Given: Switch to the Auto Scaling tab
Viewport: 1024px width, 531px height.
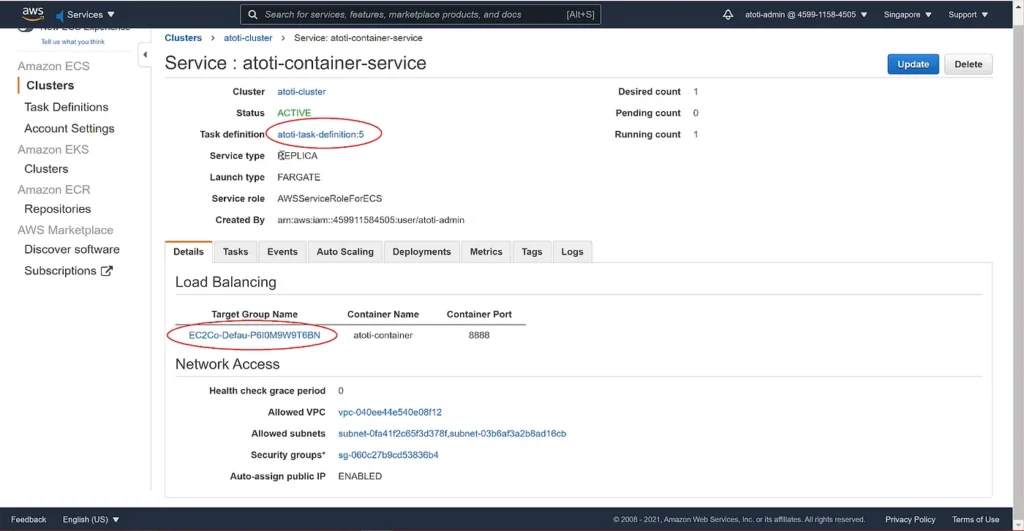Looking at the screenshot, I should tap(345, 251).
